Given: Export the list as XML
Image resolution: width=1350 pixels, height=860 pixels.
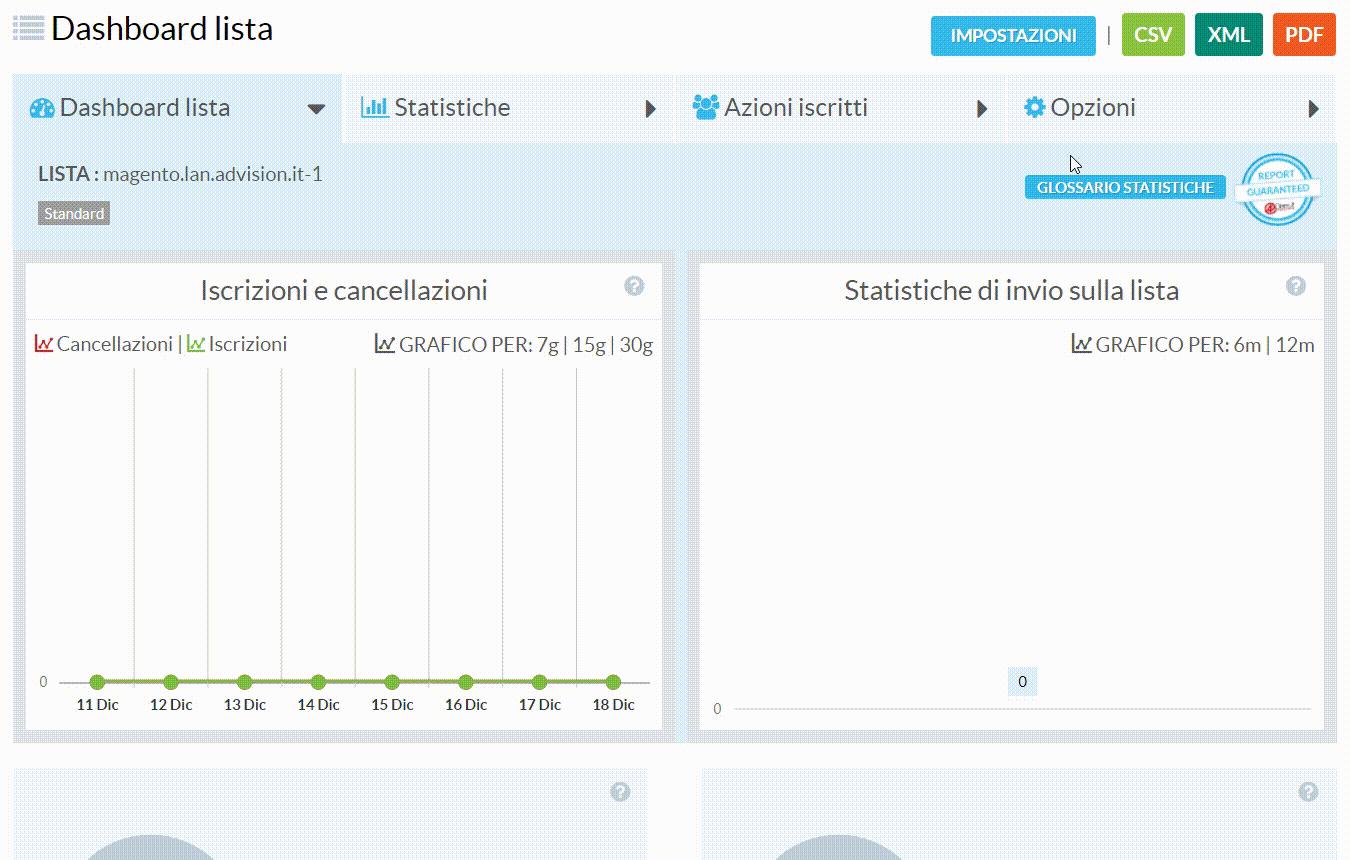Looking at the screenshot, I should [x=1229, y=35].
